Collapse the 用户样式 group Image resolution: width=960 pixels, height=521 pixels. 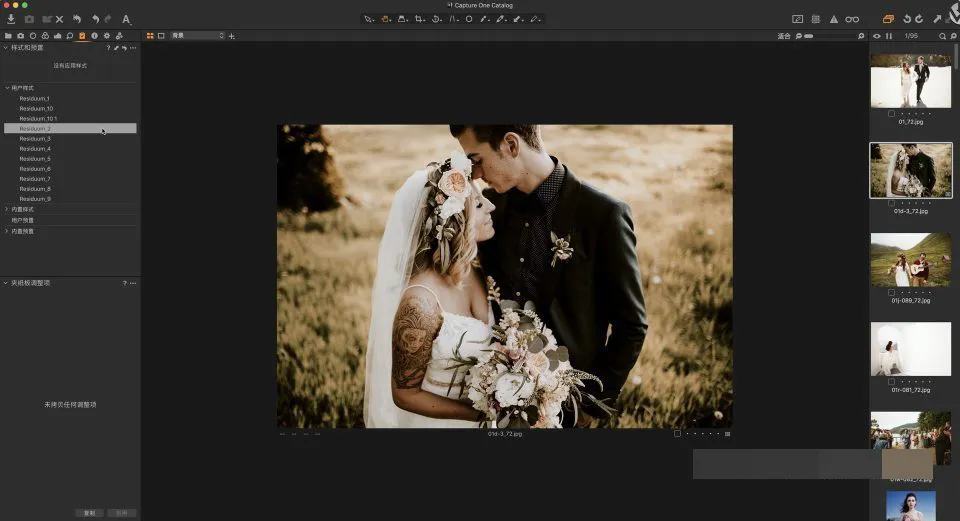[7, 88]
